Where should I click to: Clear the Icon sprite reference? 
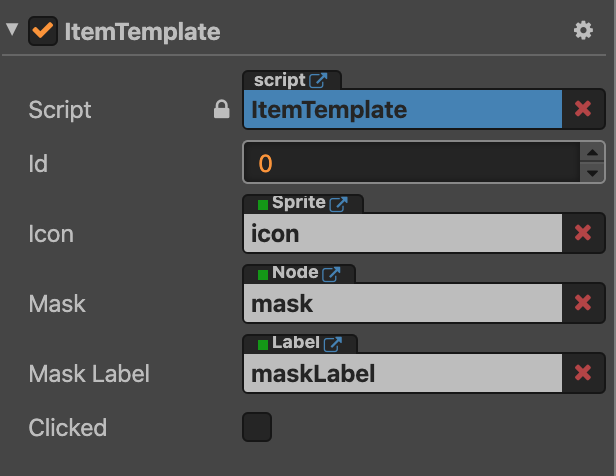pyautogui.click(x=583, y=233)
